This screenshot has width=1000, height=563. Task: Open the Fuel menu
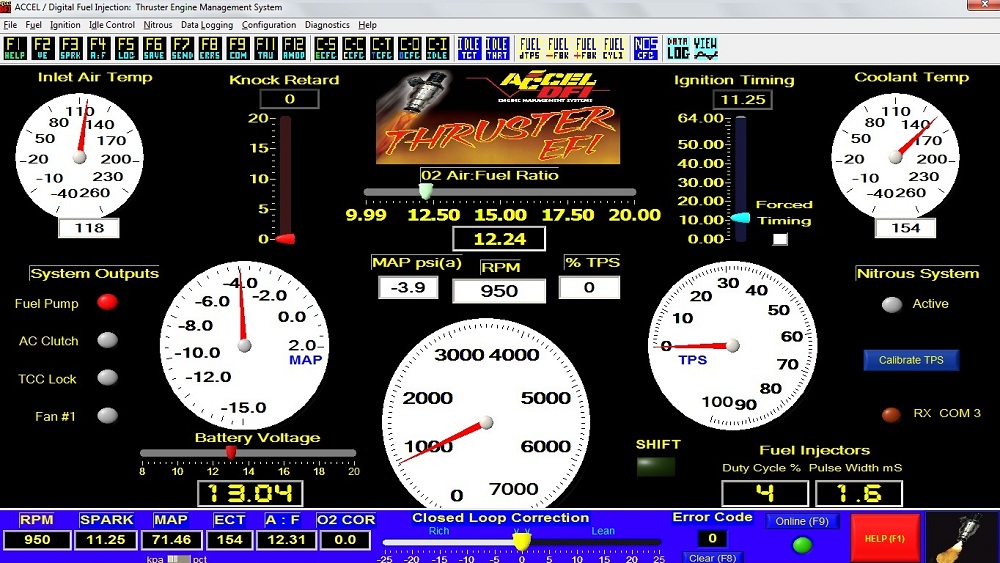pyautogui.click(x=33, y=25)
